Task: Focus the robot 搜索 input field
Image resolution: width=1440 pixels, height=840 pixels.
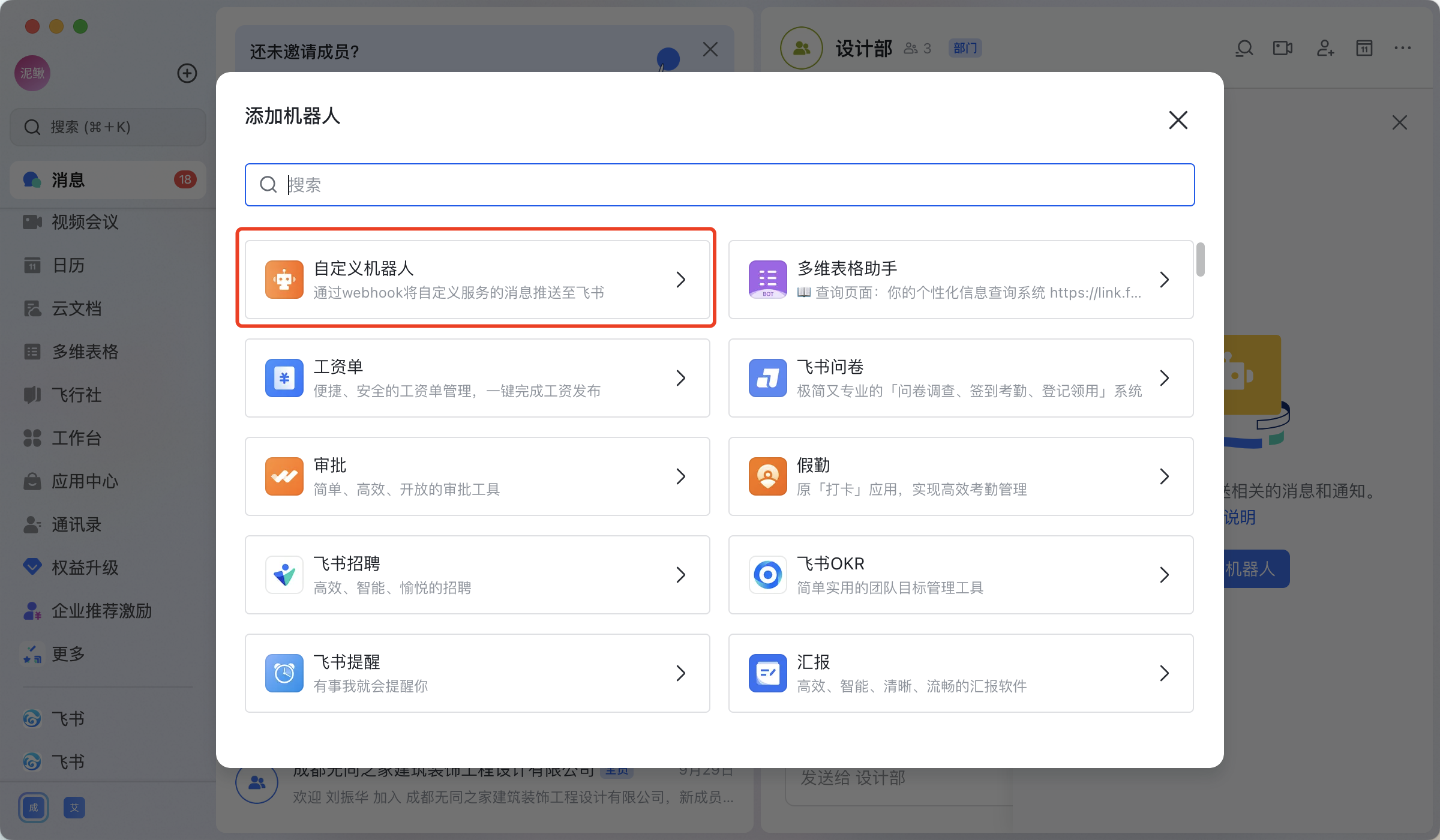Action: tap(720, 185)
